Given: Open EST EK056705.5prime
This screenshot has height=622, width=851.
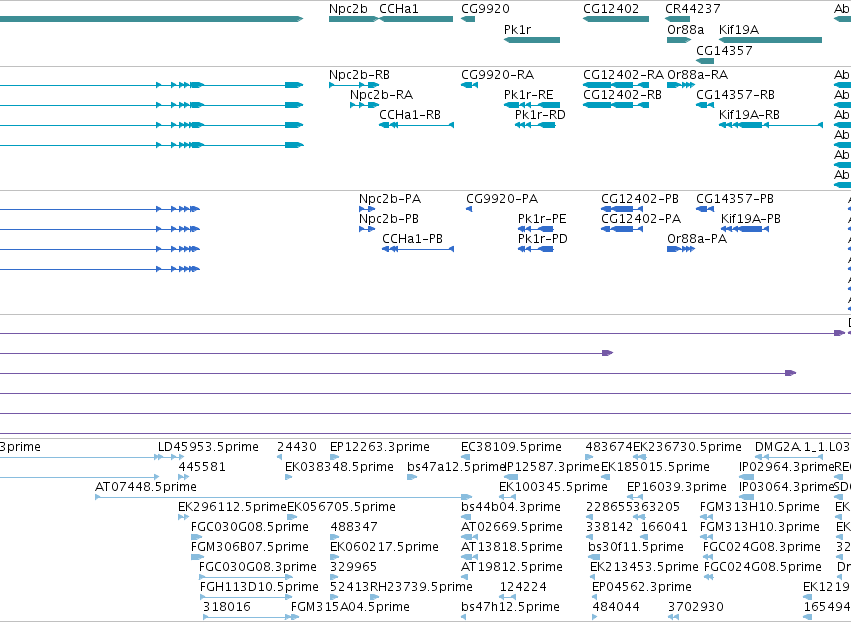Looking at the screenshot, I should point(341,507).
